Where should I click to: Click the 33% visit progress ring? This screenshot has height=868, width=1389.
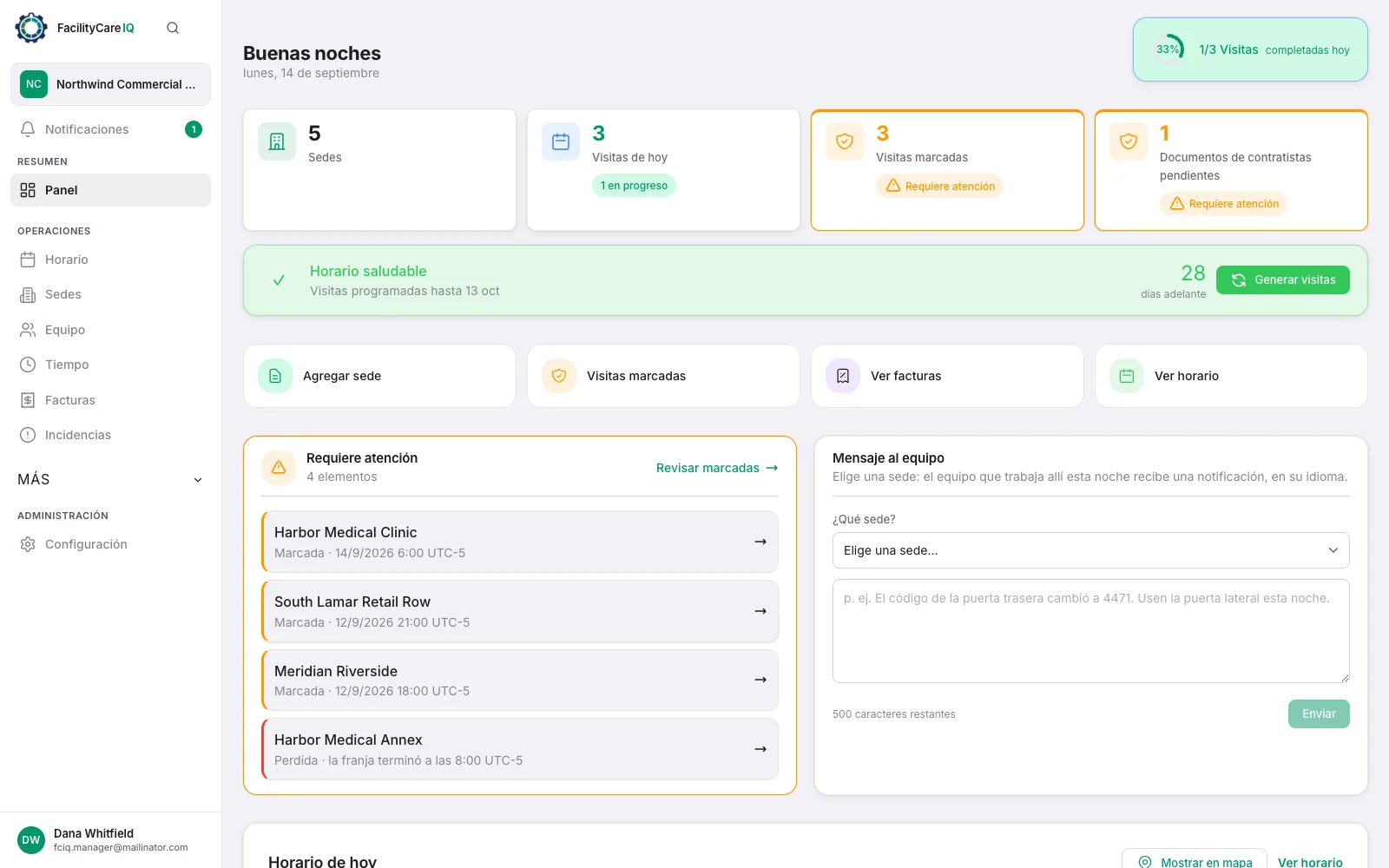[1168, 49]
